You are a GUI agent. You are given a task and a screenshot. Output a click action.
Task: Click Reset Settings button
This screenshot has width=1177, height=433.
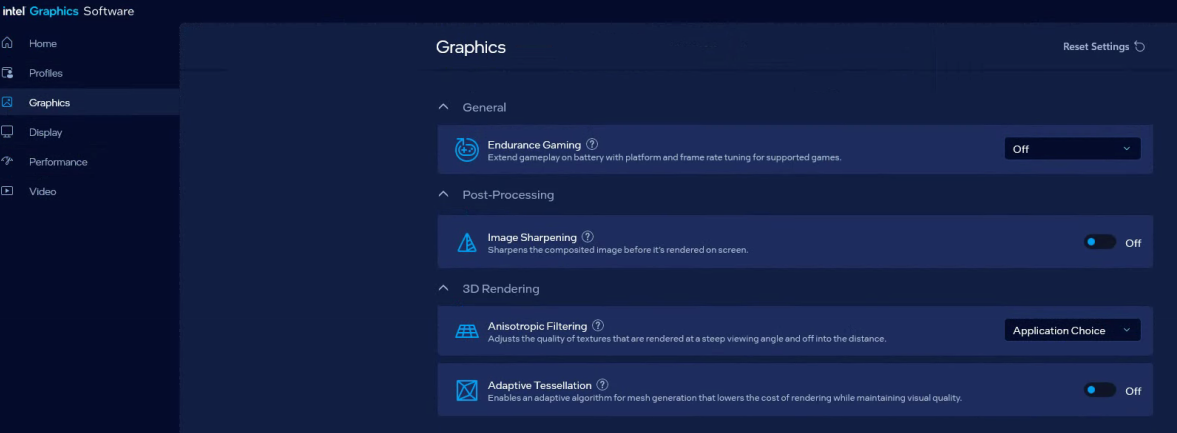(1103, 47)
